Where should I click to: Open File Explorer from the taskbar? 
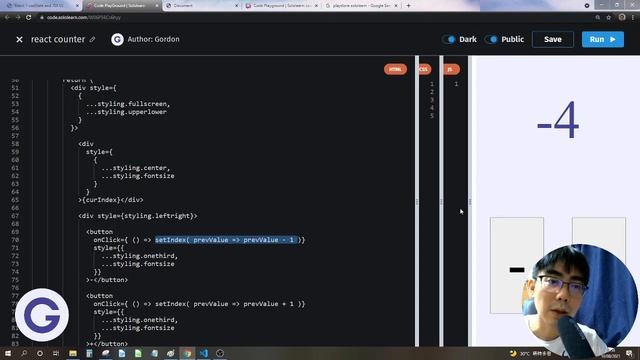pos(73,353)
